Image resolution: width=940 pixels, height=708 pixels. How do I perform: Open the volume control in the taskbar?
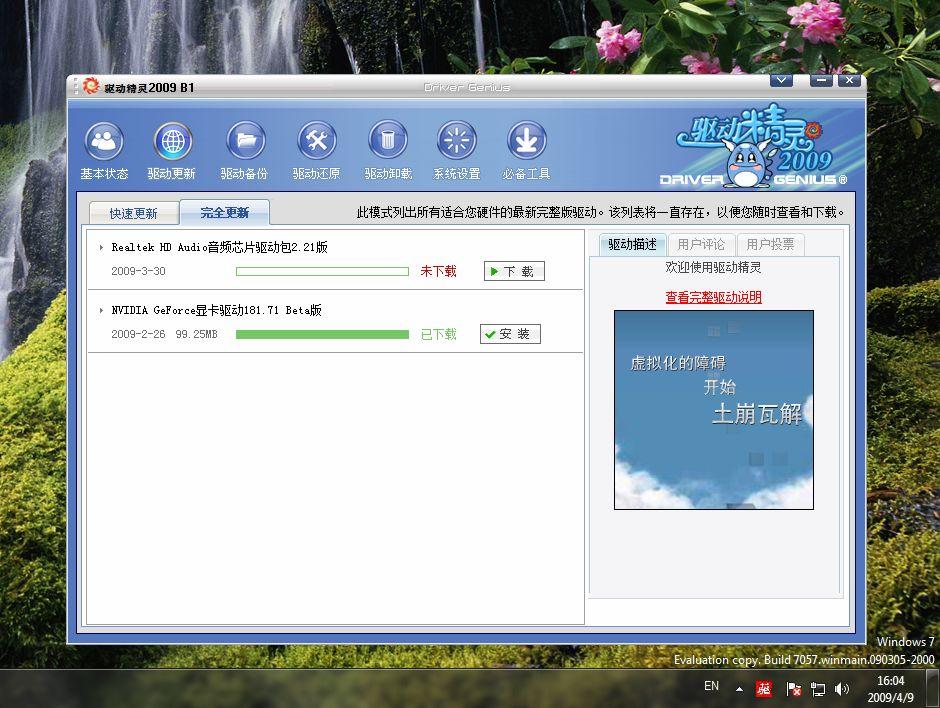click(x=841, y=688)
